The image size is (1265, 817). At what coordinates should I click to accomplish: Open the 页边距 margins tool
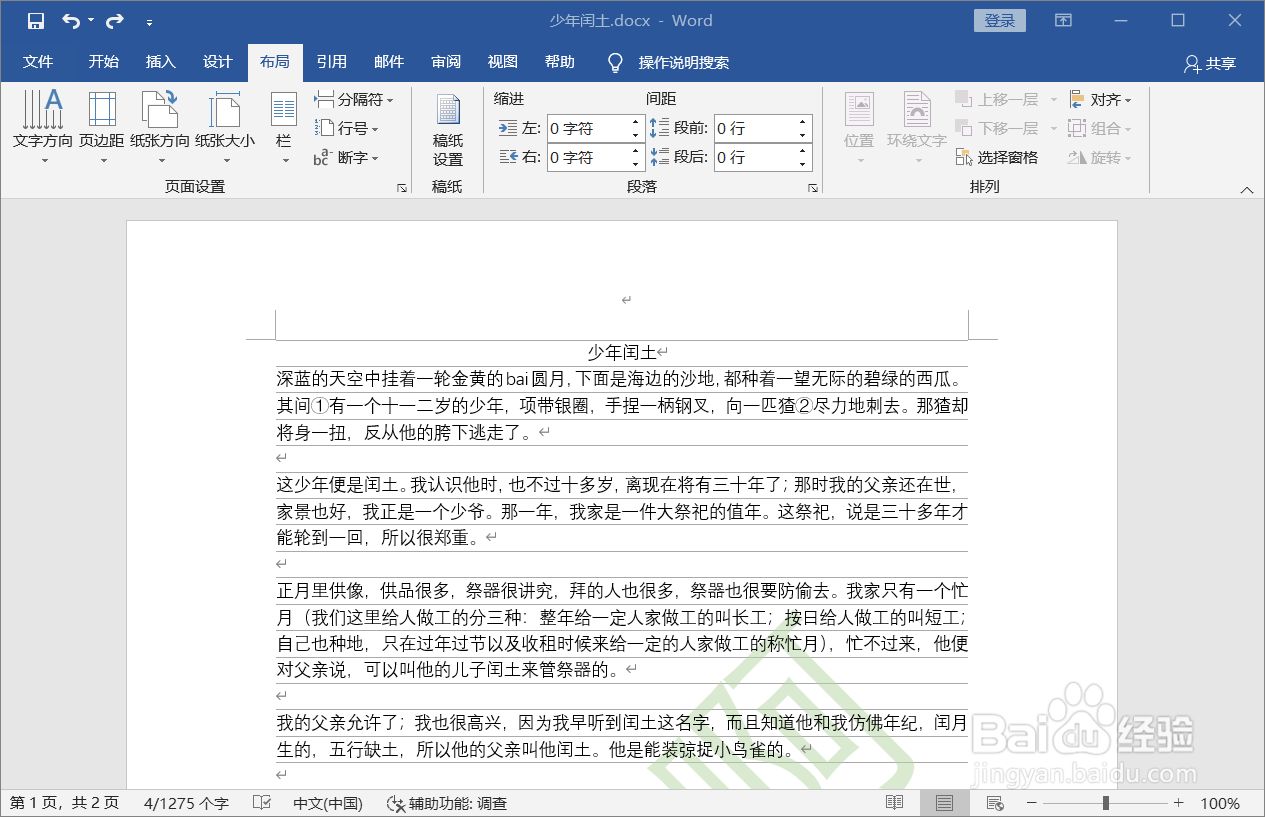tap(102, 128)
